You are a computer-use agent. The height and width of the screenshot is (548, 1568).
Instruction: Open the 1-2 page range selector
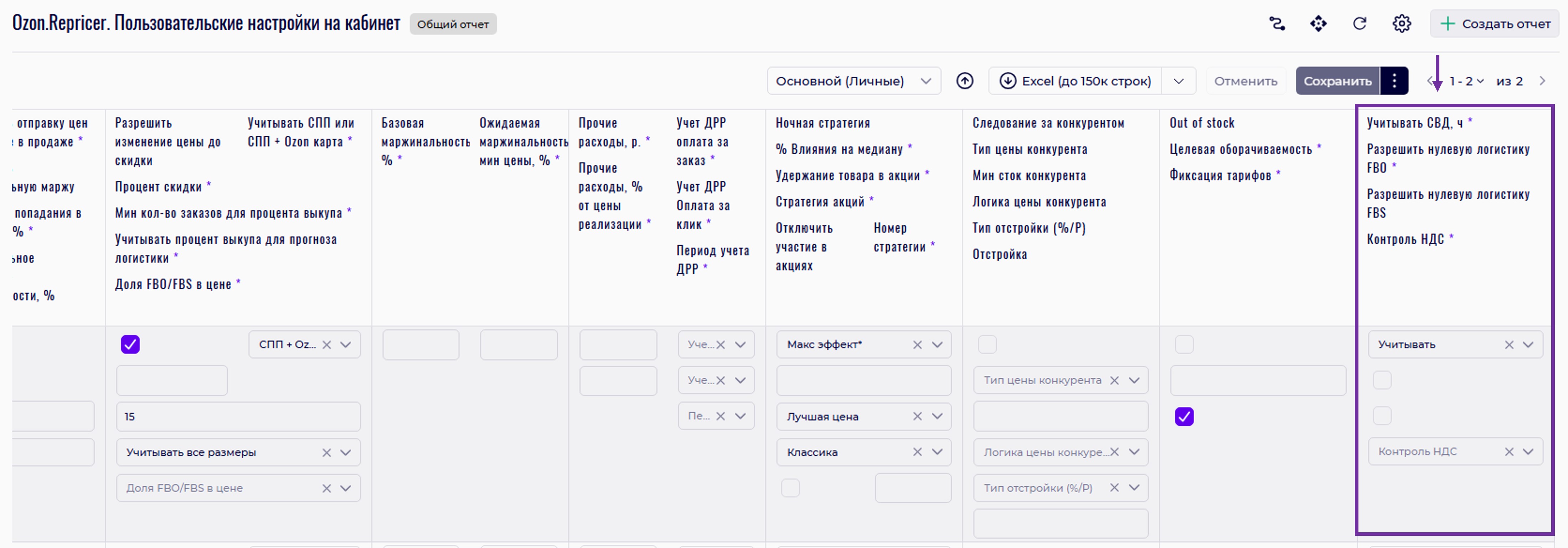click(1466, 81)
